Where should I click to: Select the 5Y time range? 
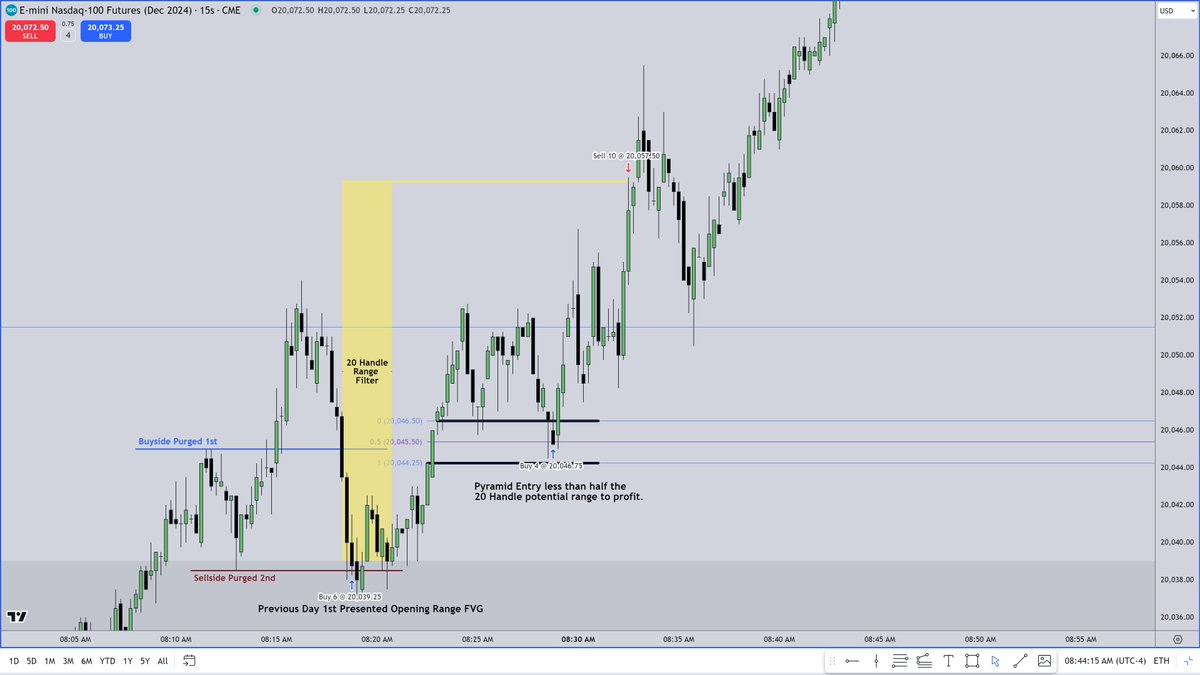145,661
